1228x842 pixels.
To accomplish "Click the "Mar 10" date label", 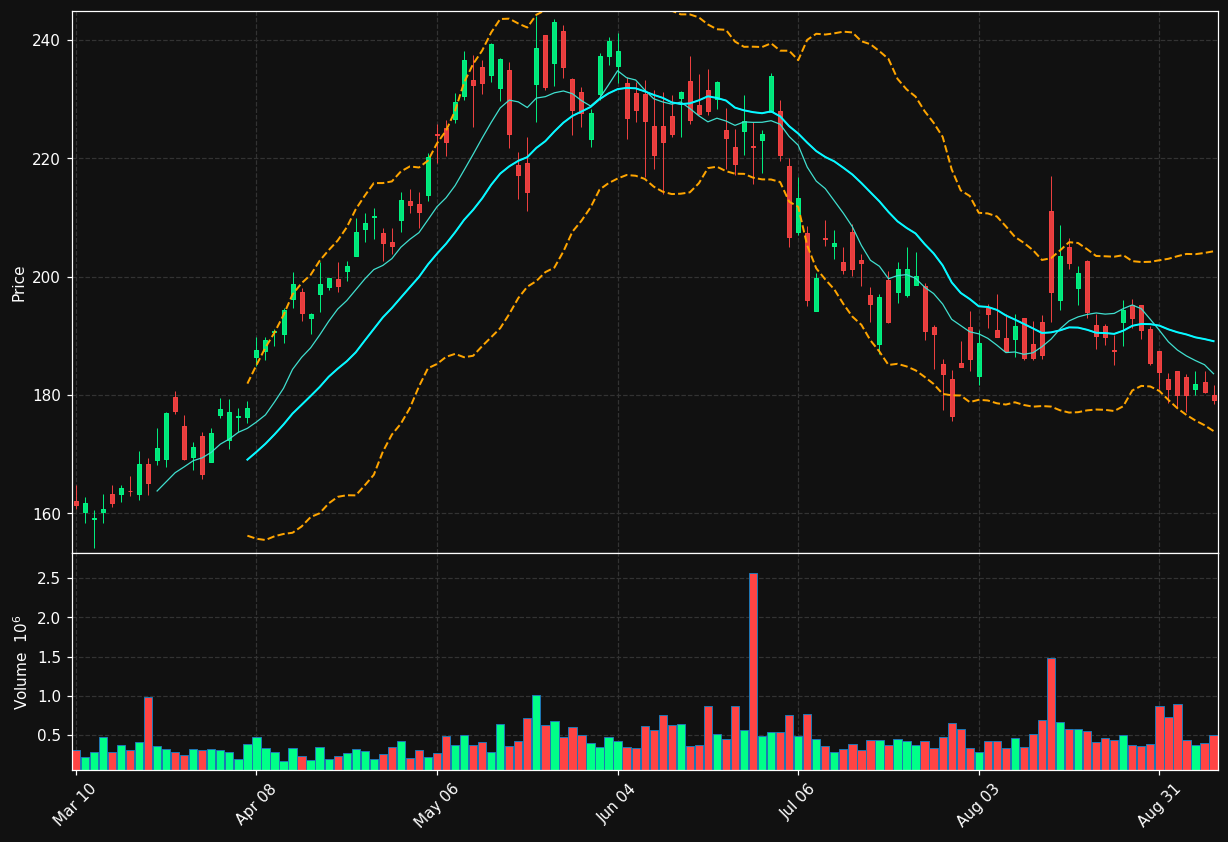I will point(74,806).
